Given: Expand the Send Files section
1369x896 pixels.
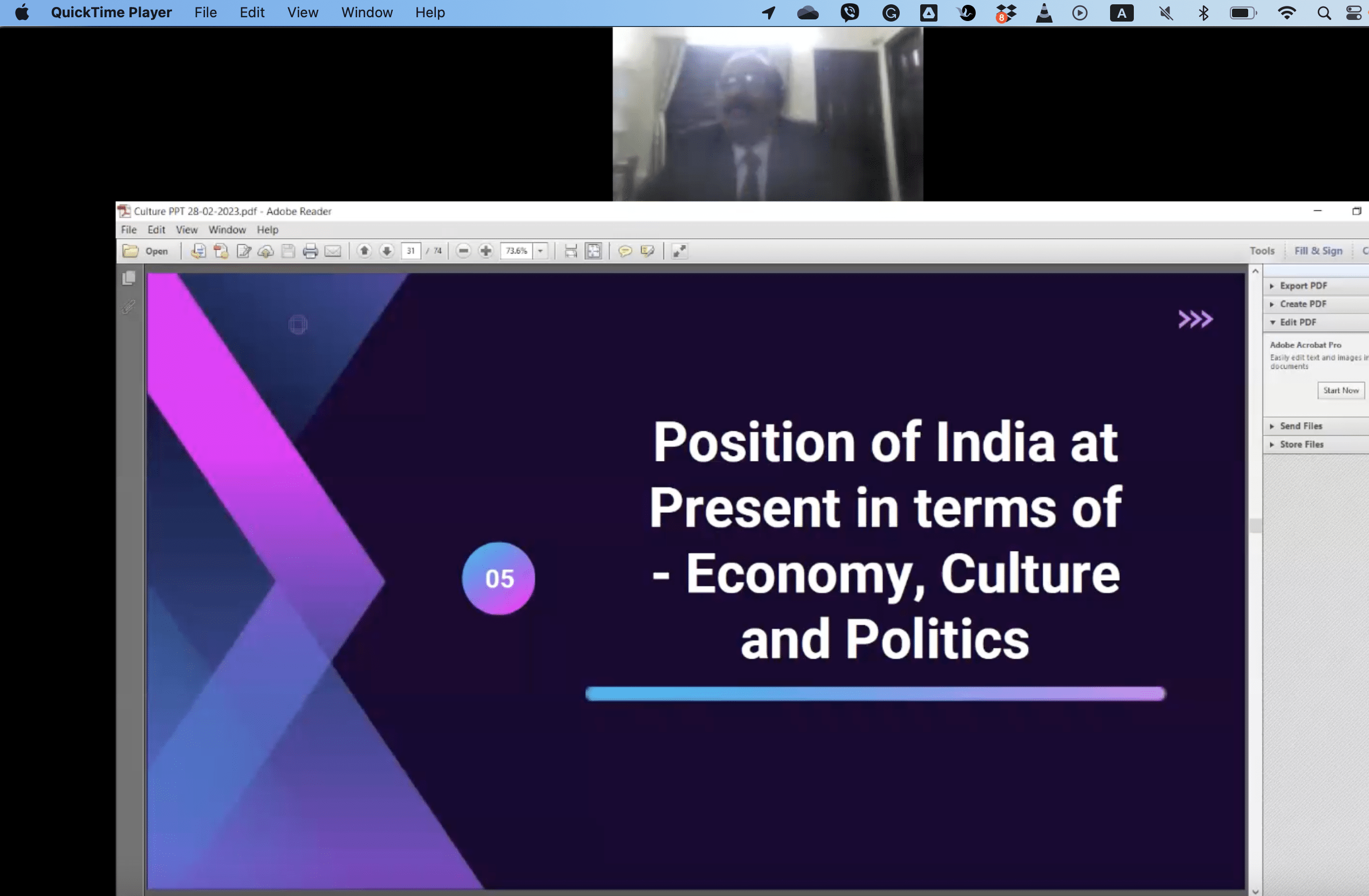Looking at the screenshot, I should [1300, 426].
